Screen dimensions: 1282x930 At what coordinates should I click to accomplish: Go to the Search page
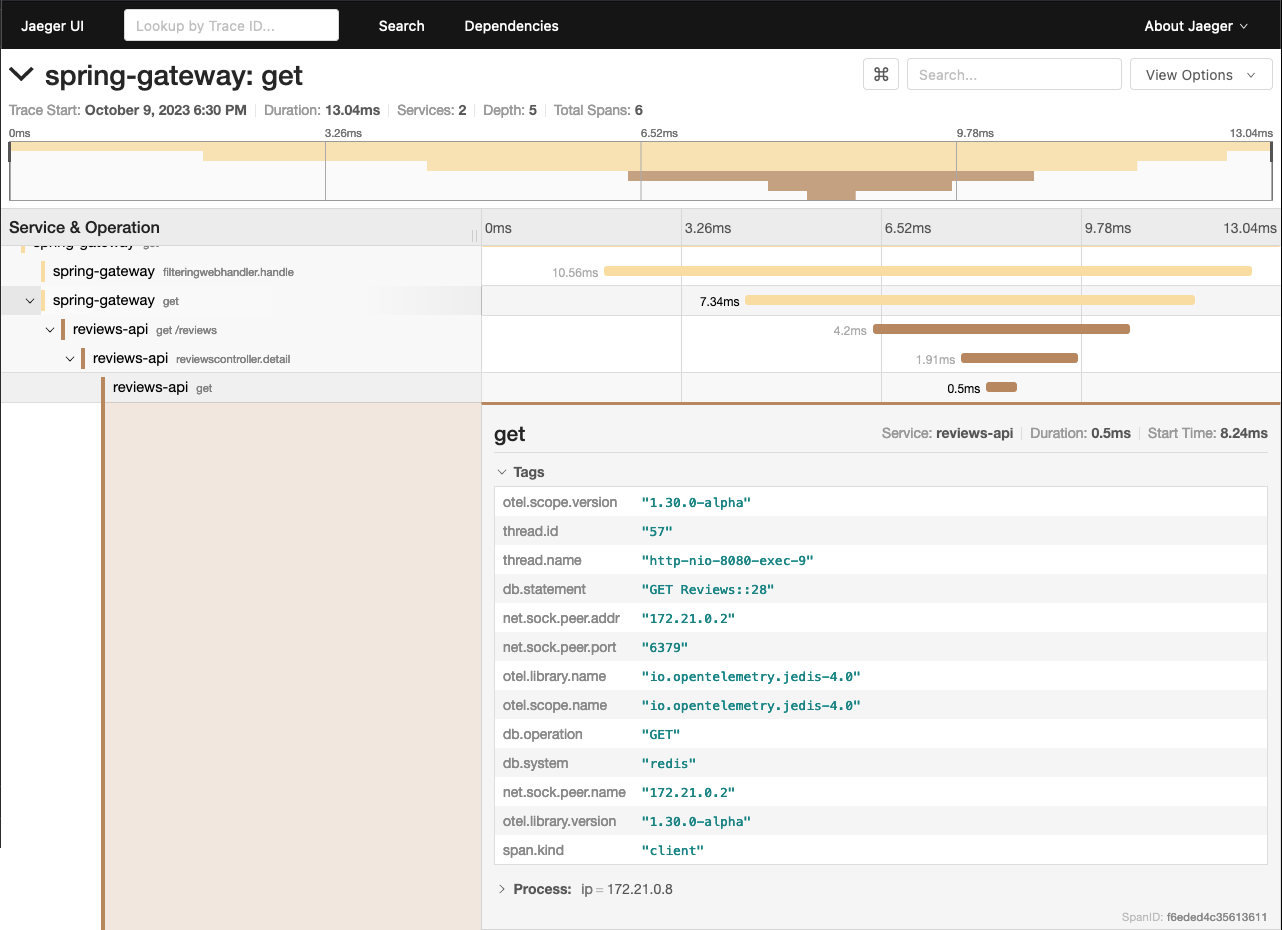[x=401, y=26]
